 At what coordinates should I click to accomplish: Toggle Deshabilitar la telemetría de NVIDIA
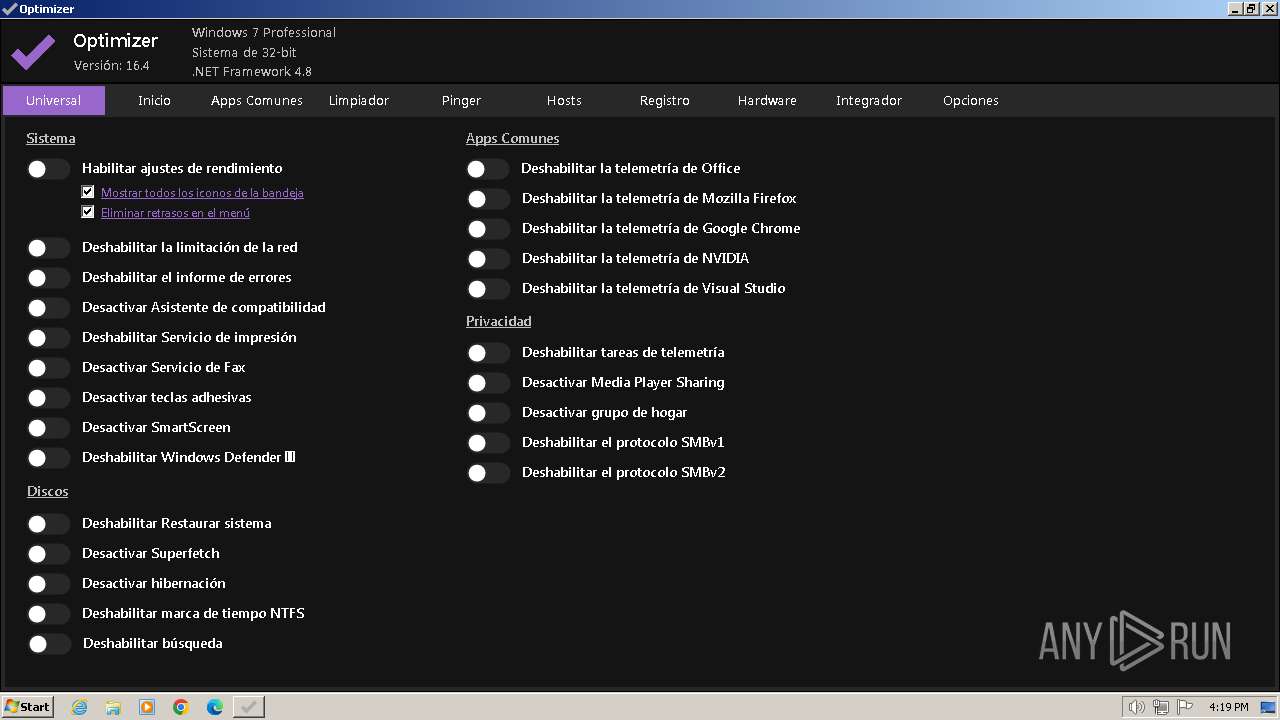coord(488,259)
